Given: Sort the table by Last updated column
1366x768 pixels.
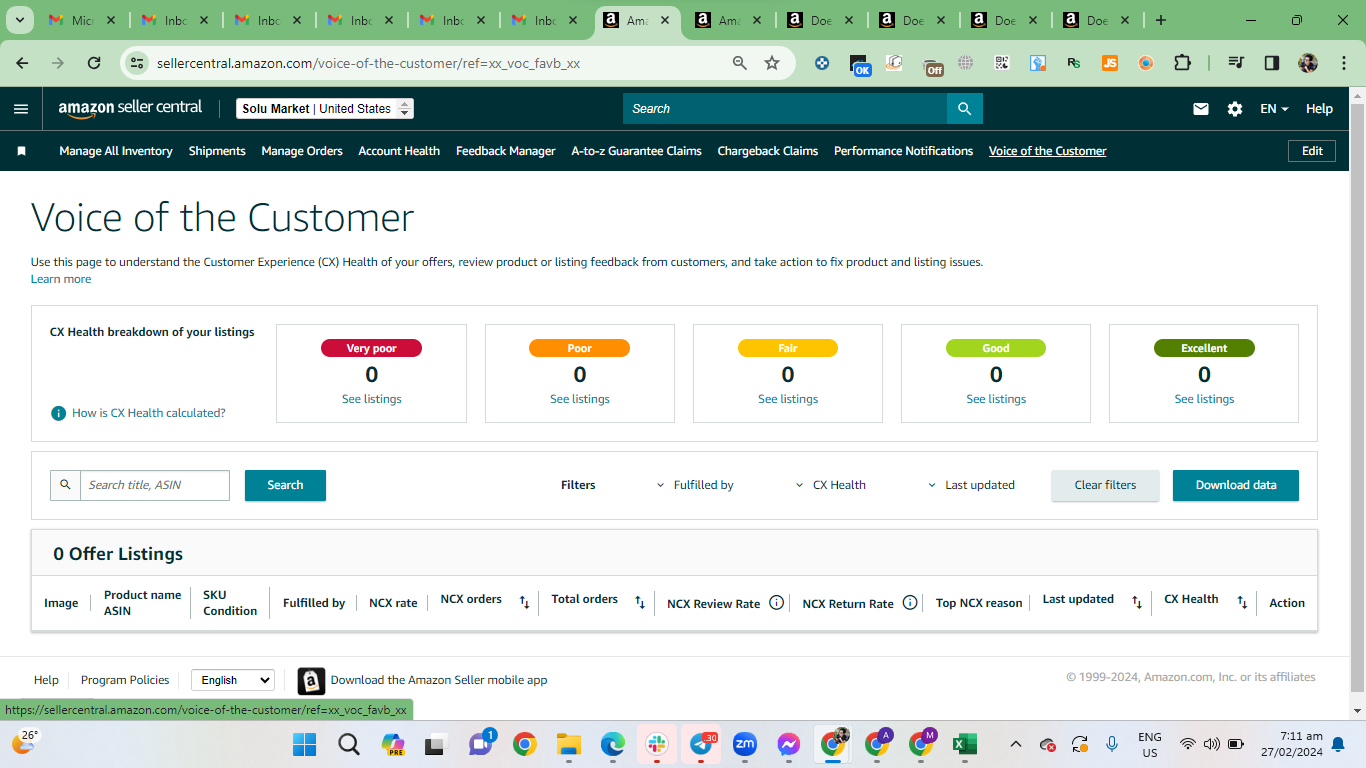Looking at the screenshot, I should coord(1137,602).
